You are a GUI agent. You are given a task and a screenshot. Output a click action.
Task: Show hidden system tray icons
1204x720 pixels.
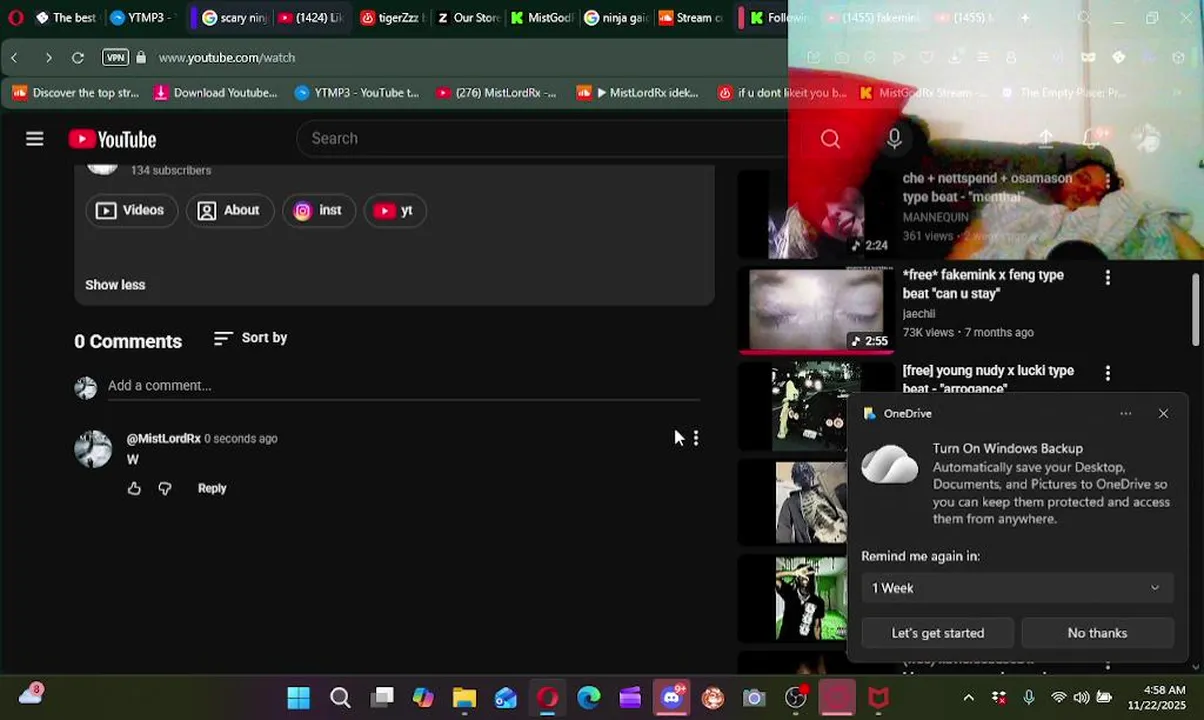tap(968, 697)
